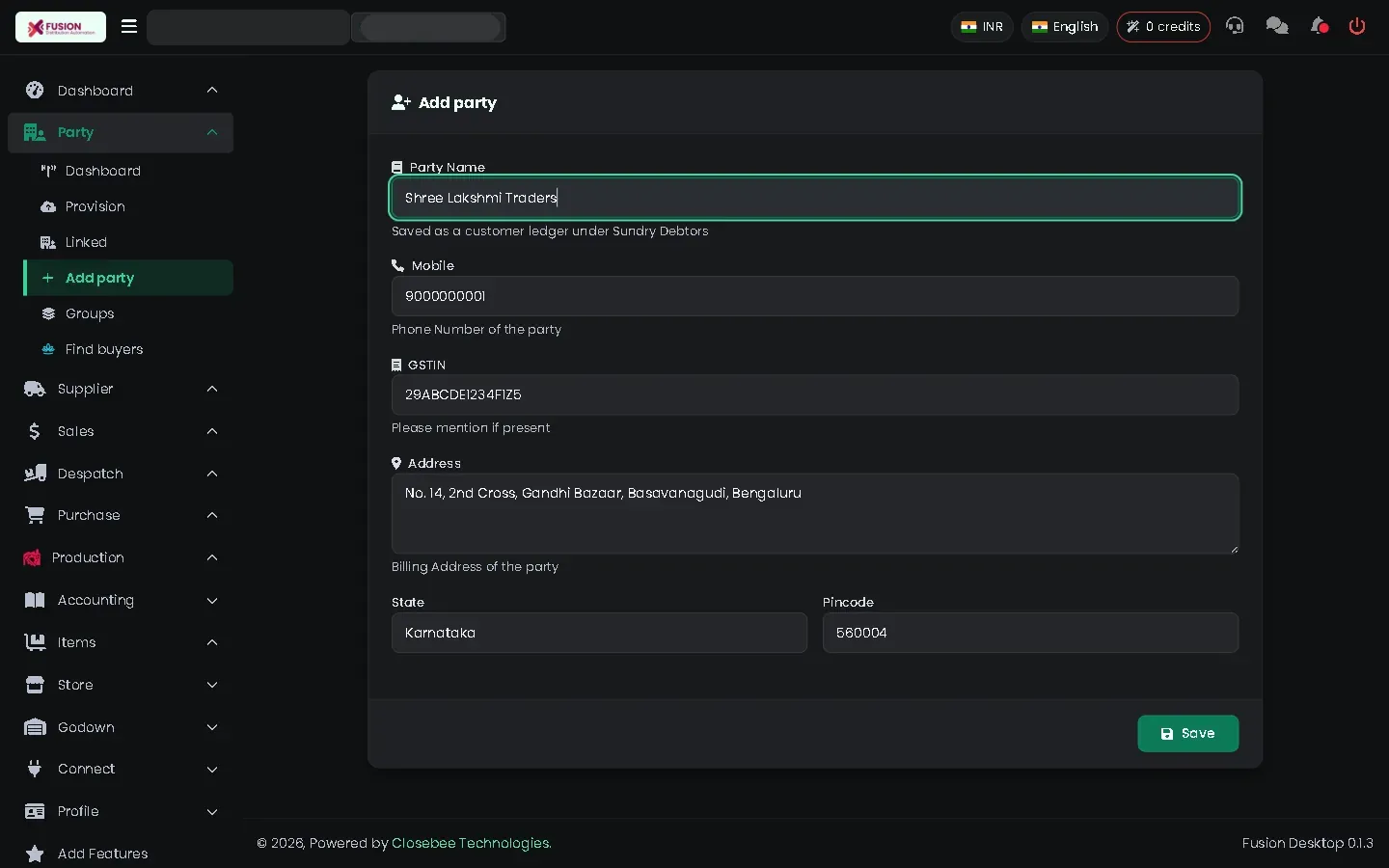Click the Supplier truck icon
Viewport: 1389px width, 868px height.
35,389
